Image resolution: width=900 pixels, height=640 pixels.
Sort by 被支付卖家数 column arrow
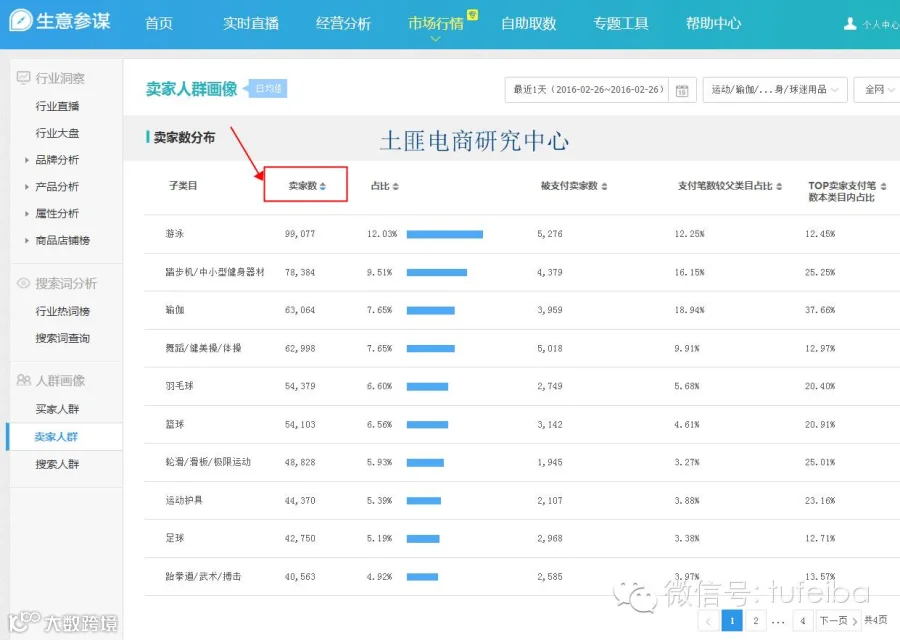pos(604,186)
